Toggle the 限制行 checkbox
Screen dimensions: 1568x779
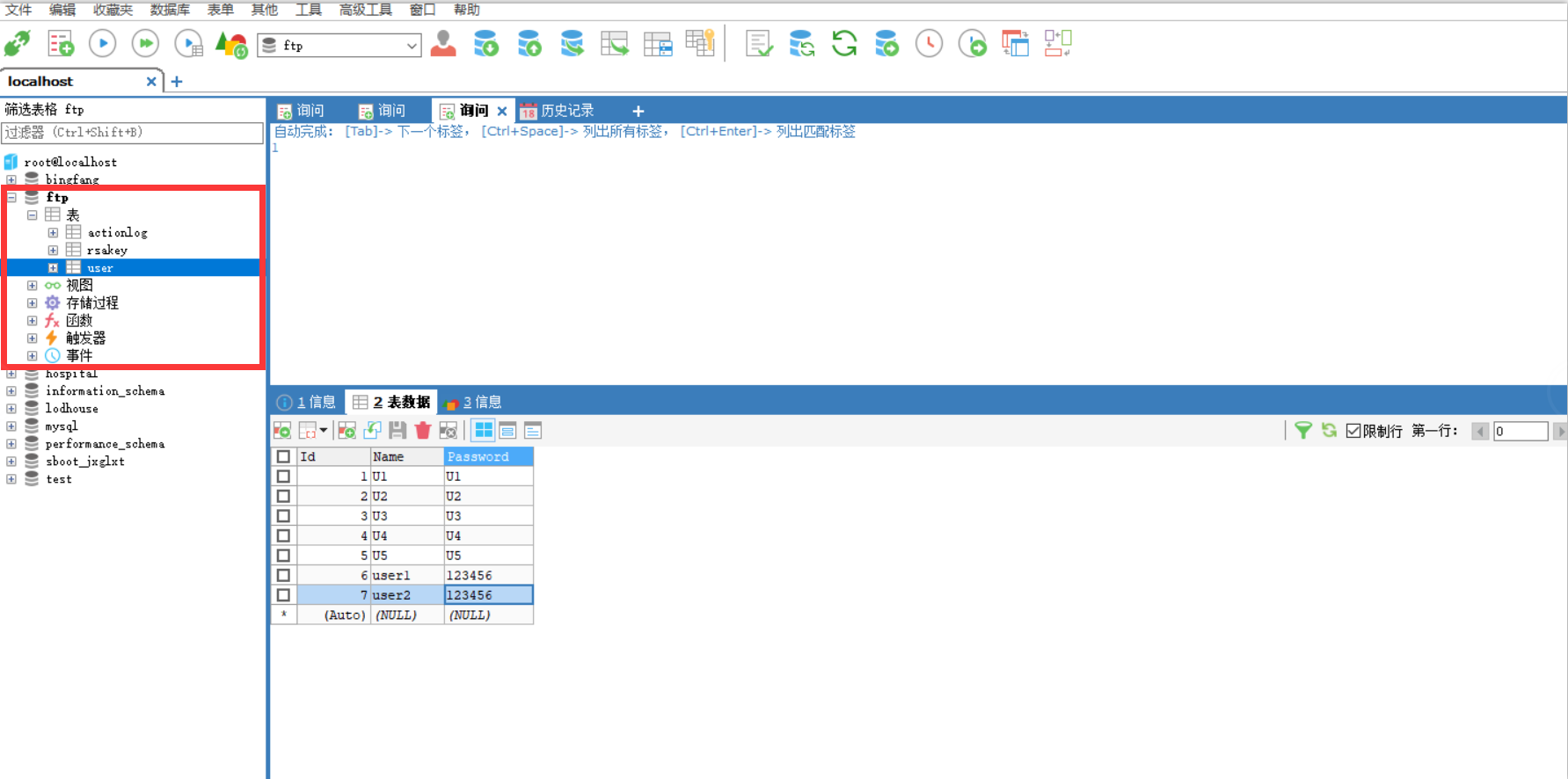pos(1353,431)
